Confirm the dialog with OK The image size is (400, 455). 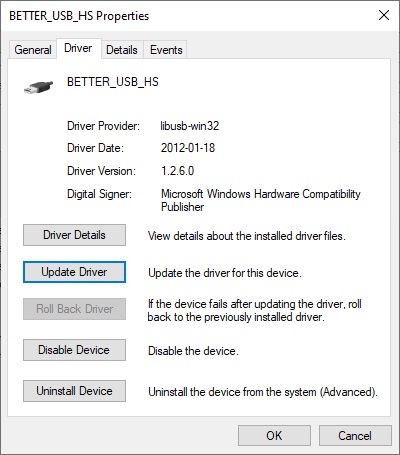click(274, 435)
